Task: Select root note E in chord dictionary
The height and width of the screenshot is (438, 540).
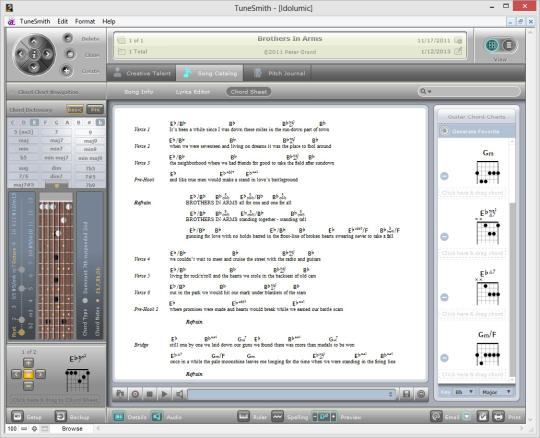Action: [34, 123]
